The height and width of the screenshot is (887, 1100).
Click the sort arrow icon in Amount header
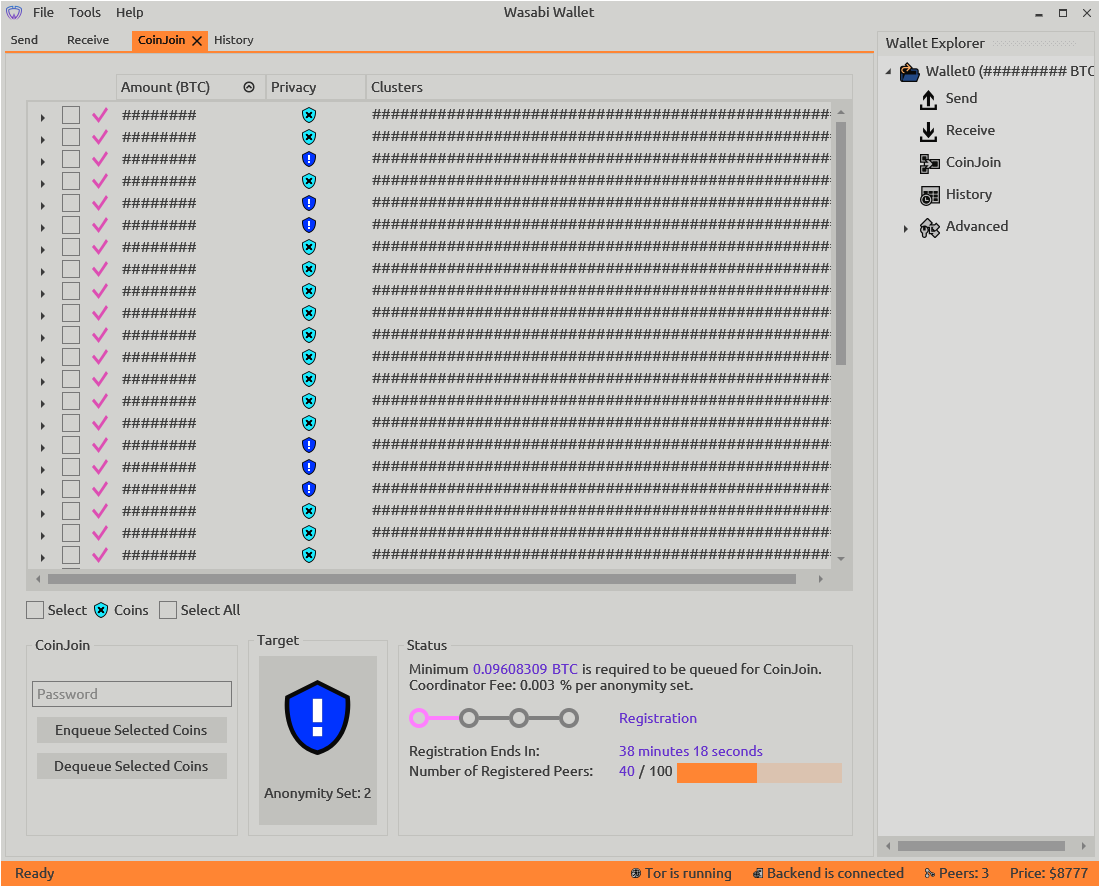click(x=248, y=87)
